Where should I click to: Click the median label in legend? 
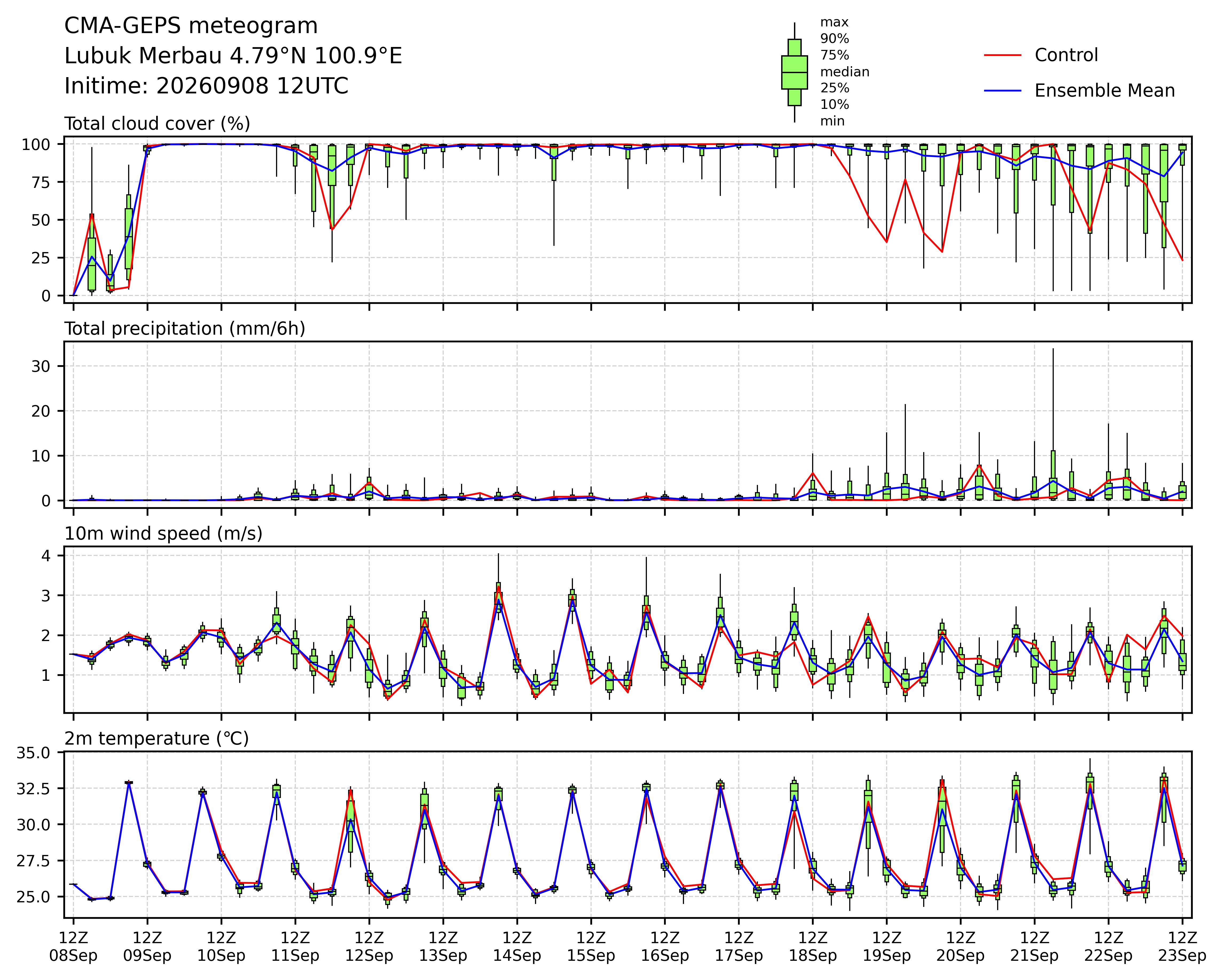(x=845, y=72)
